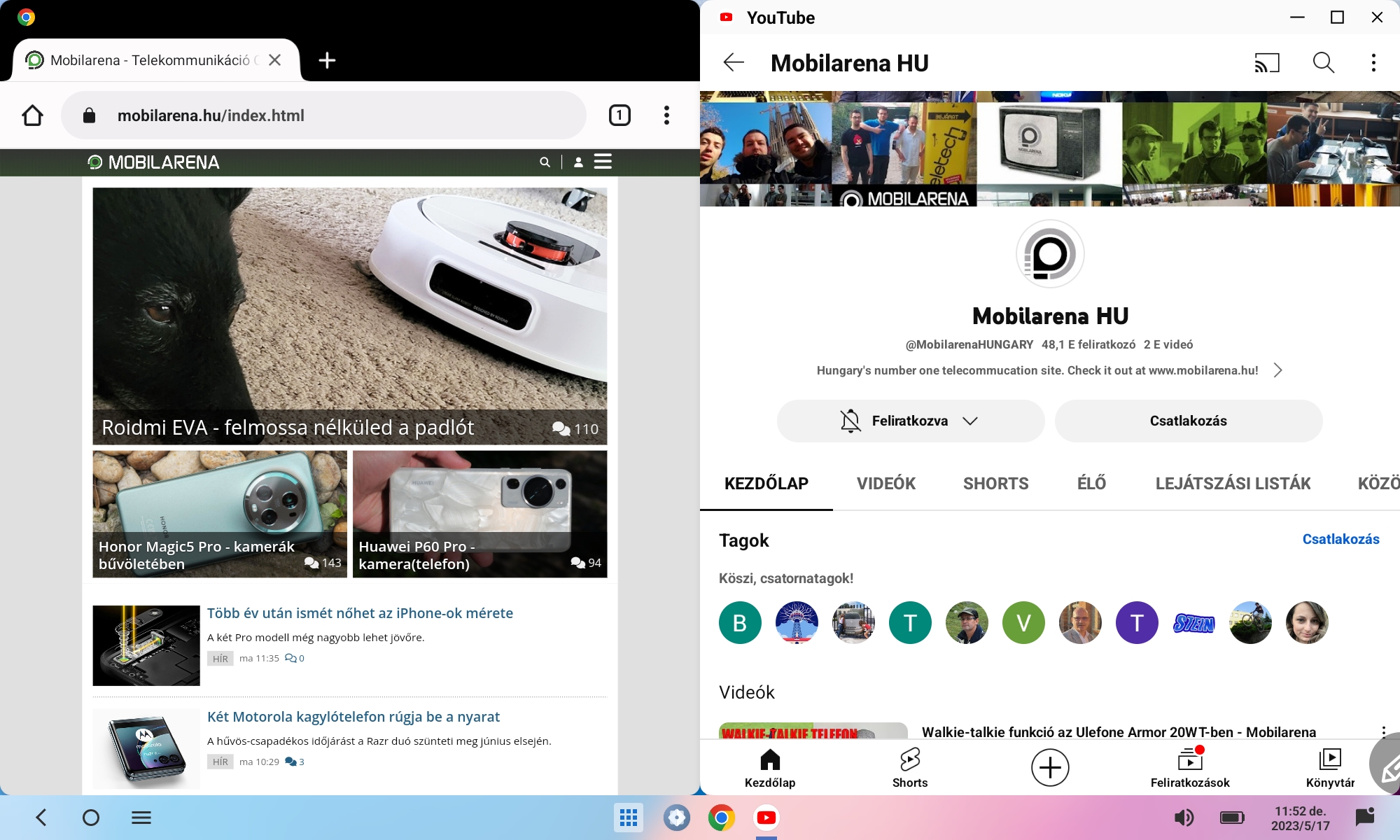The width and height of the screenshot is (1400, 840).
Task: Click blue Csatlakozás link in Tagok
Action: point(1340,539)
